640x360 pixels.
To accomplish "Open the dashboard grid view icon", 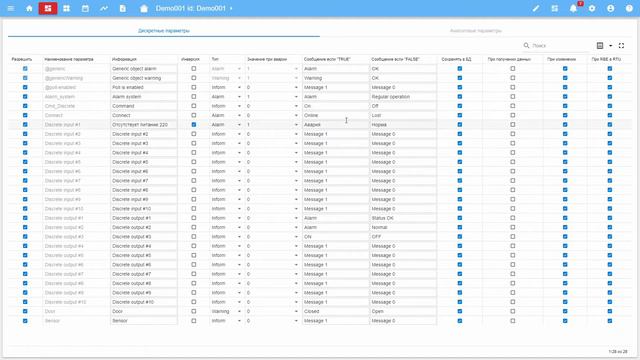I will (67, 8).
